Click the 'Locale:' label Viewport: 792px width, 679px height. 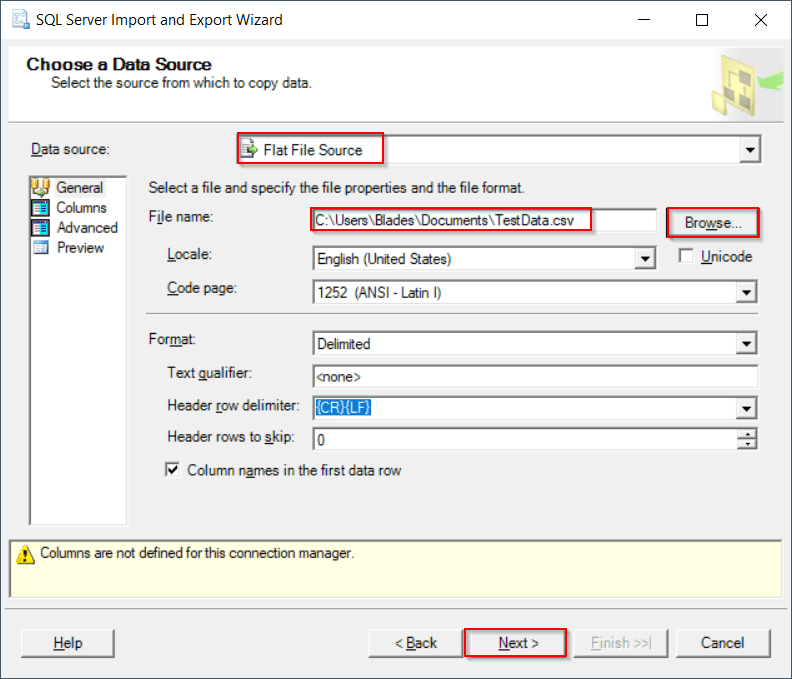(189, 254)
